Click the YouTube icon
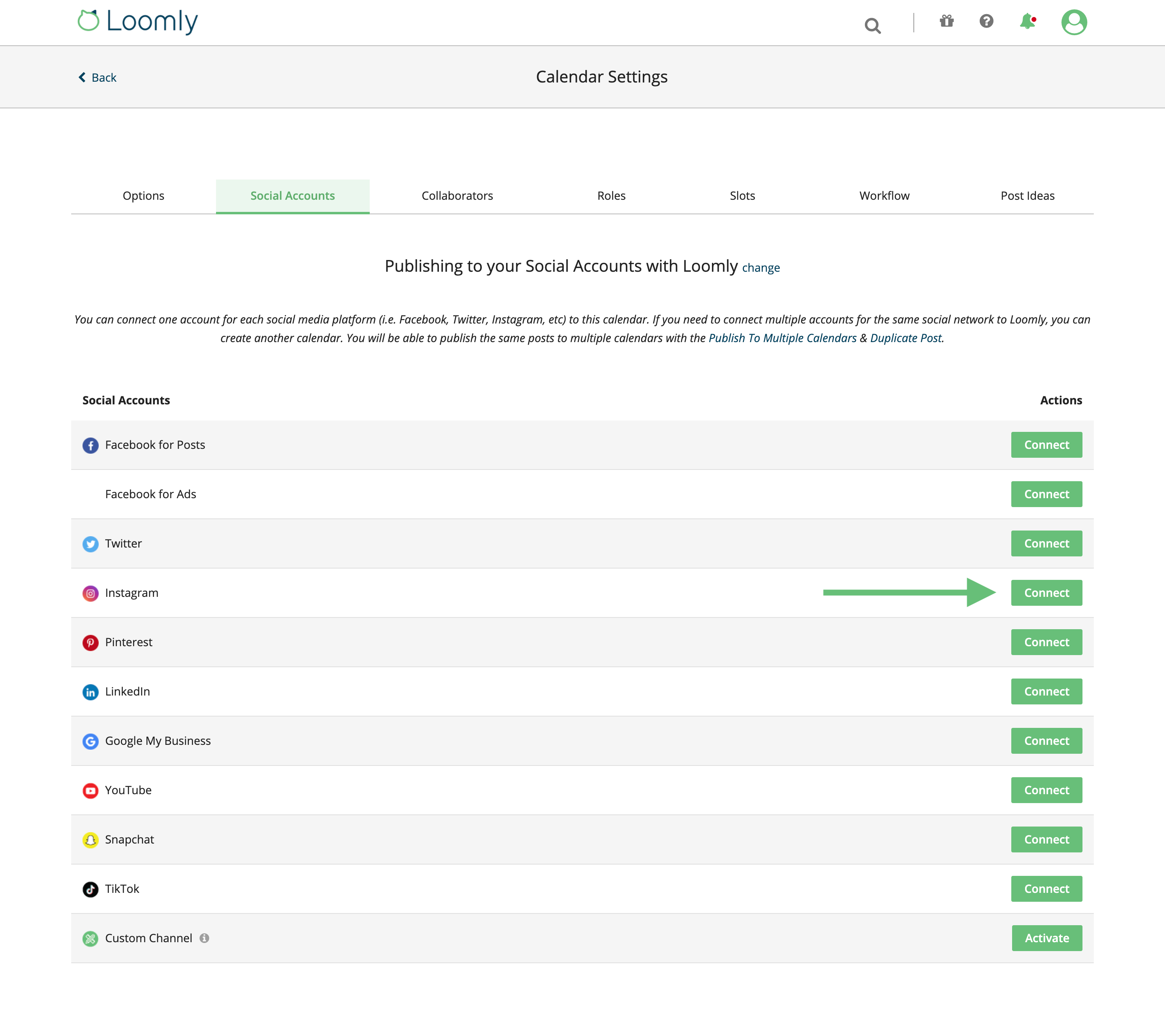 pyautogui.click(x=91, y=791)
